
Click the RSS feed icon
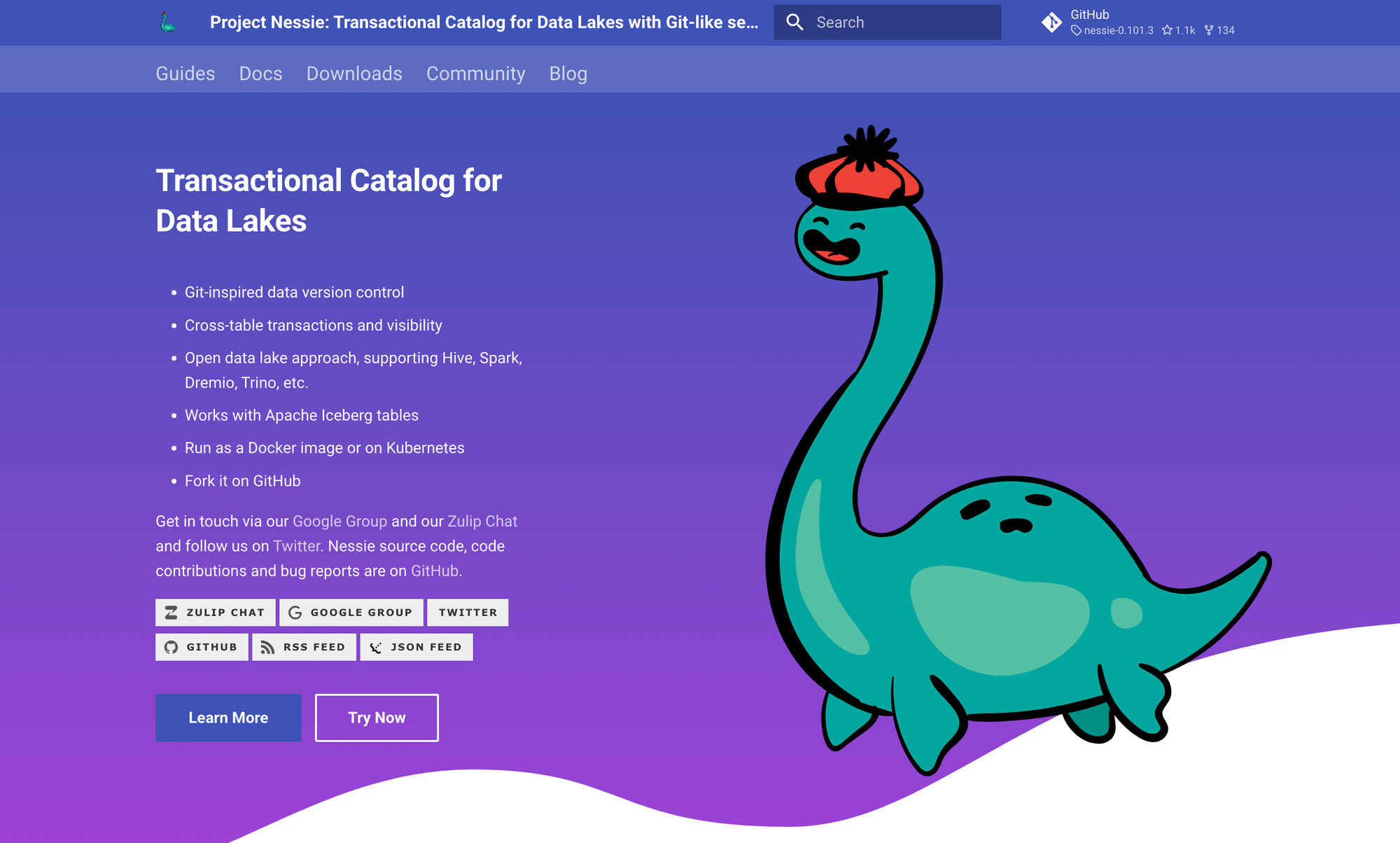[267, 647]
